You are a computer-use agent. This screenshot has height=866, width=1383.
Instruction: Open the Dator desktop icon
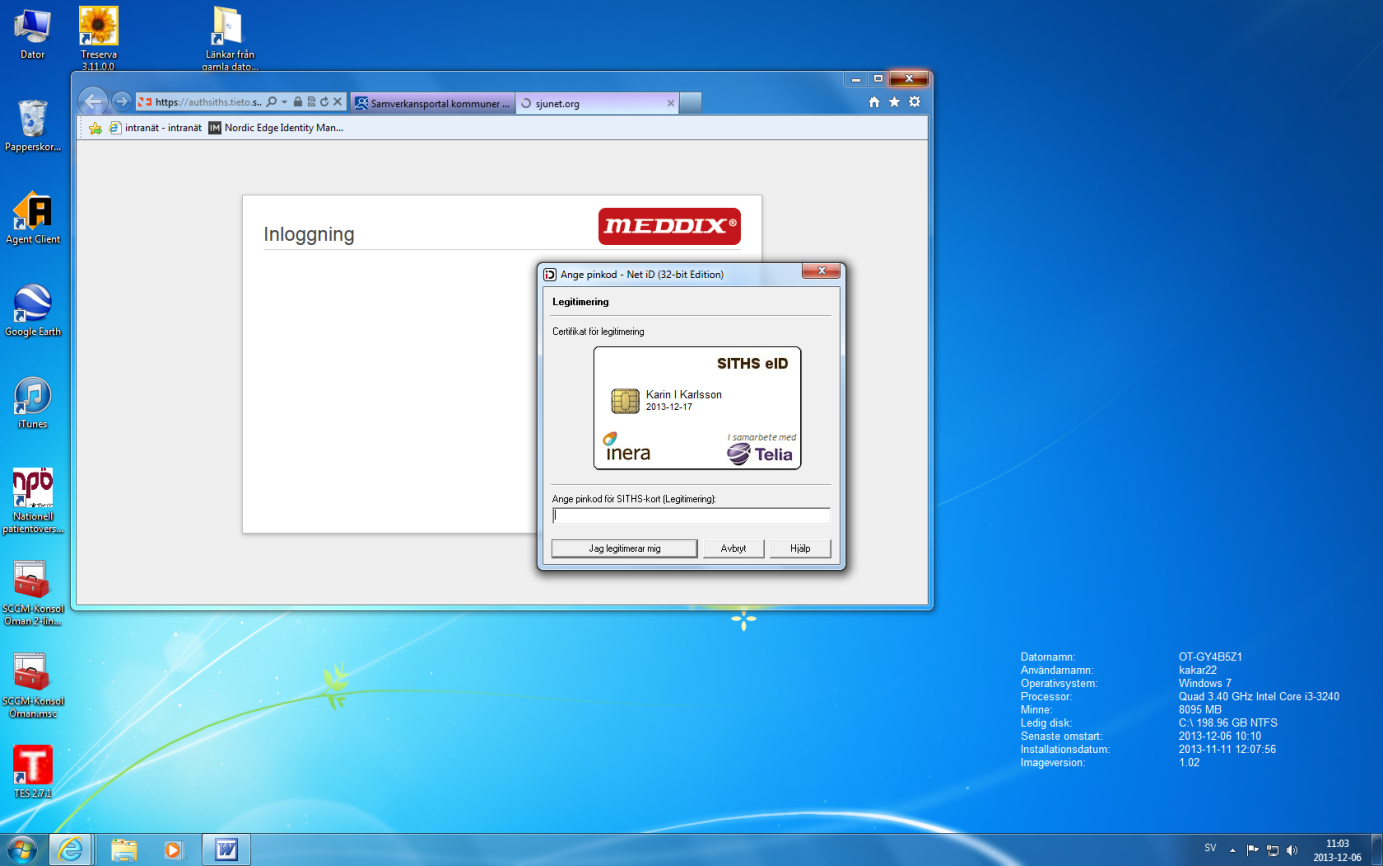[x=33, y=33]
